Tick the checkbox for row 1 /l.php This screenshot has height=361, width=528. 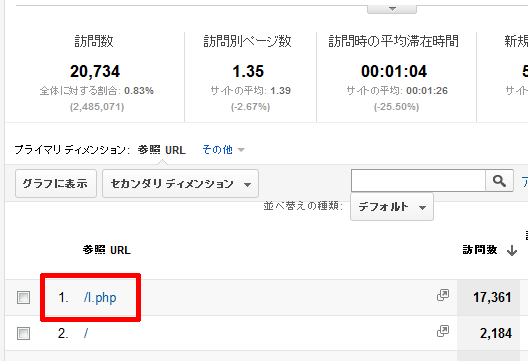(23, 297)
